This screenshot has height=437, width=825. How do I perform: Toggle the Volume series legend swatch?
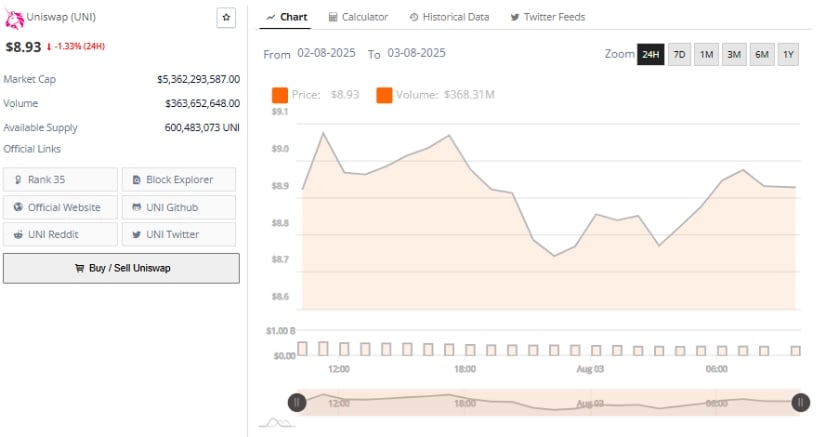384,95
